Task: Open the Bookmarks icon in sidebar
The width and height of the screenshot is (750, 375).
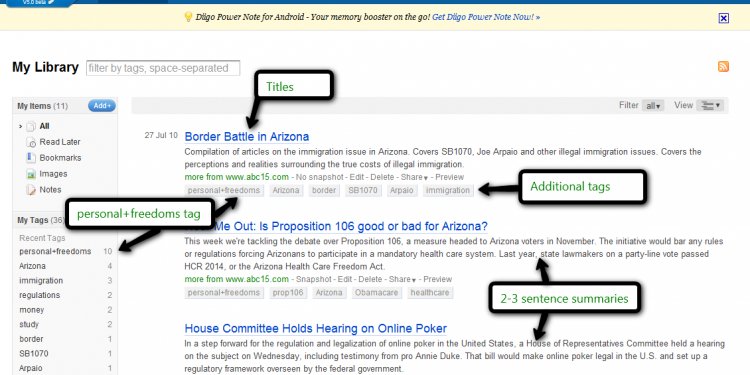Action: tap(31, 157)
